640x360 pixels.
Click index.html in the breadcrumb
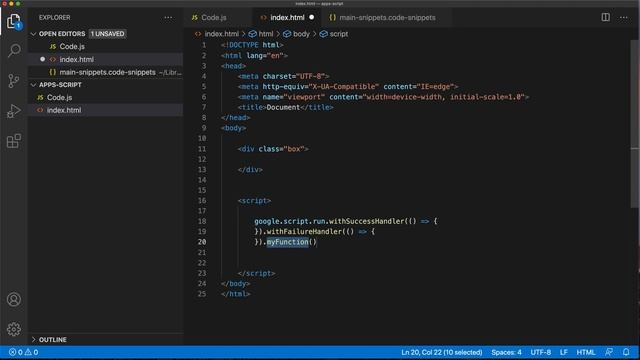pyautogui.click(x=222, y=34)
